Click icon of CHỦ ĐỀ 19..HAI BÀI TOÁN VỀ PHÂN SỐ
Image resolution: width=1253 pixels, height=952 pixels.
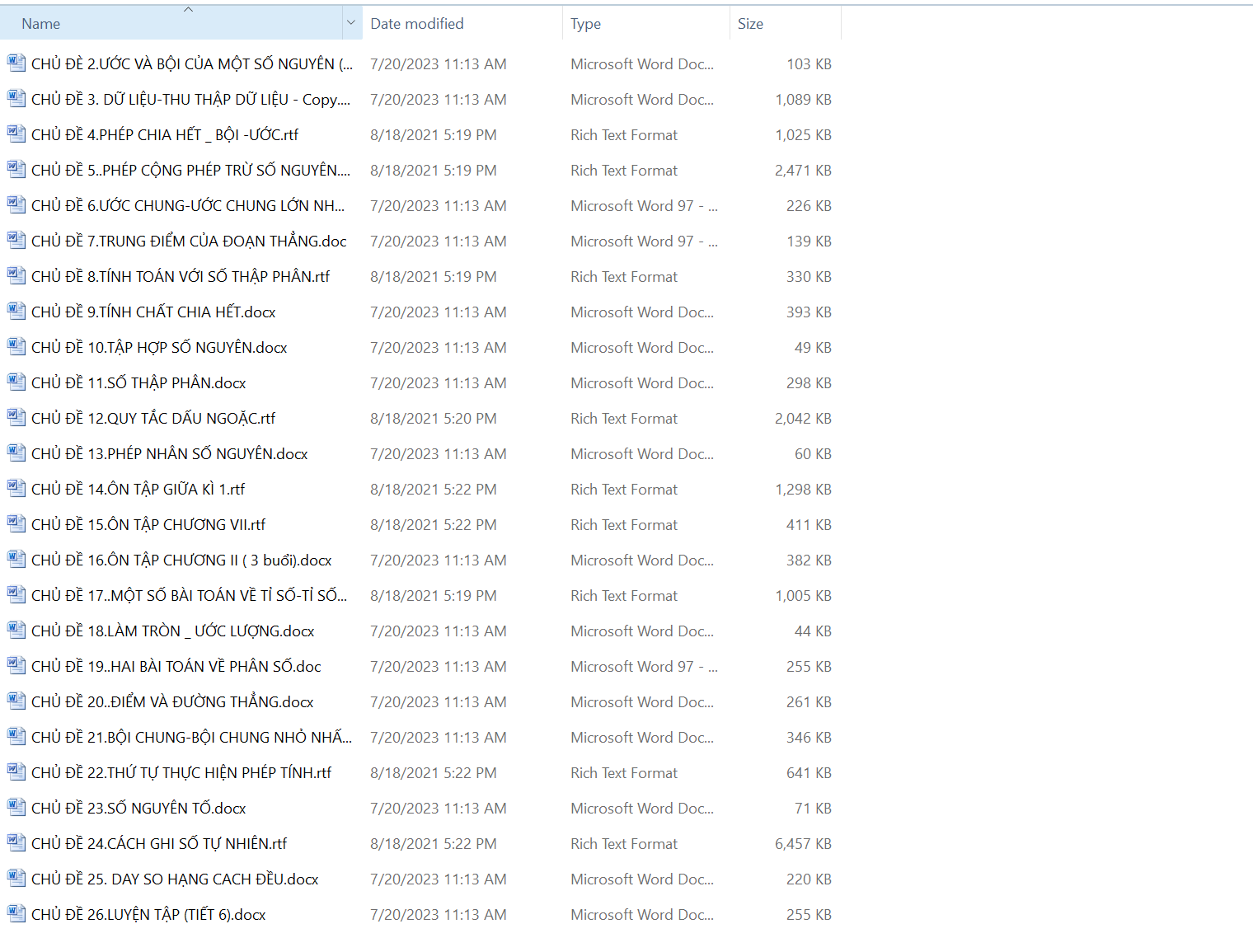pos(16,665)
